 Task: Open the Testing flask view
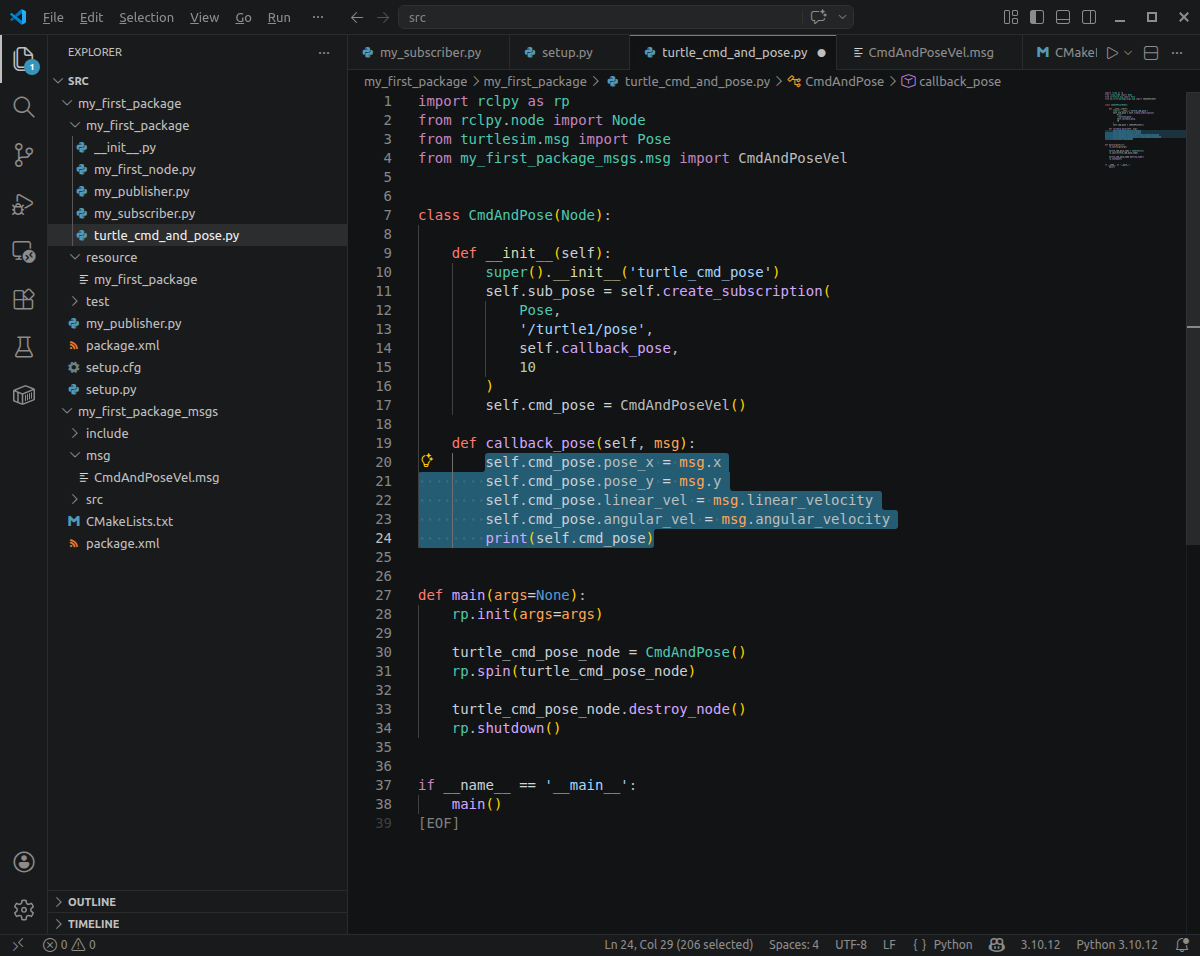click(24, 347)
